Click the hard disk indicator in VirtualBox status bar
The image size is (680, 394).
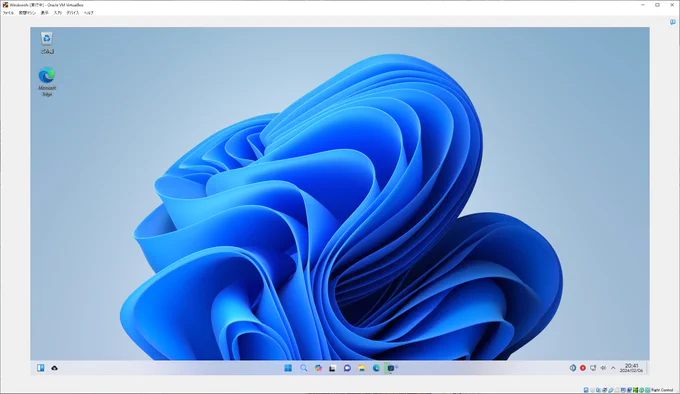(x=586, y=390)
